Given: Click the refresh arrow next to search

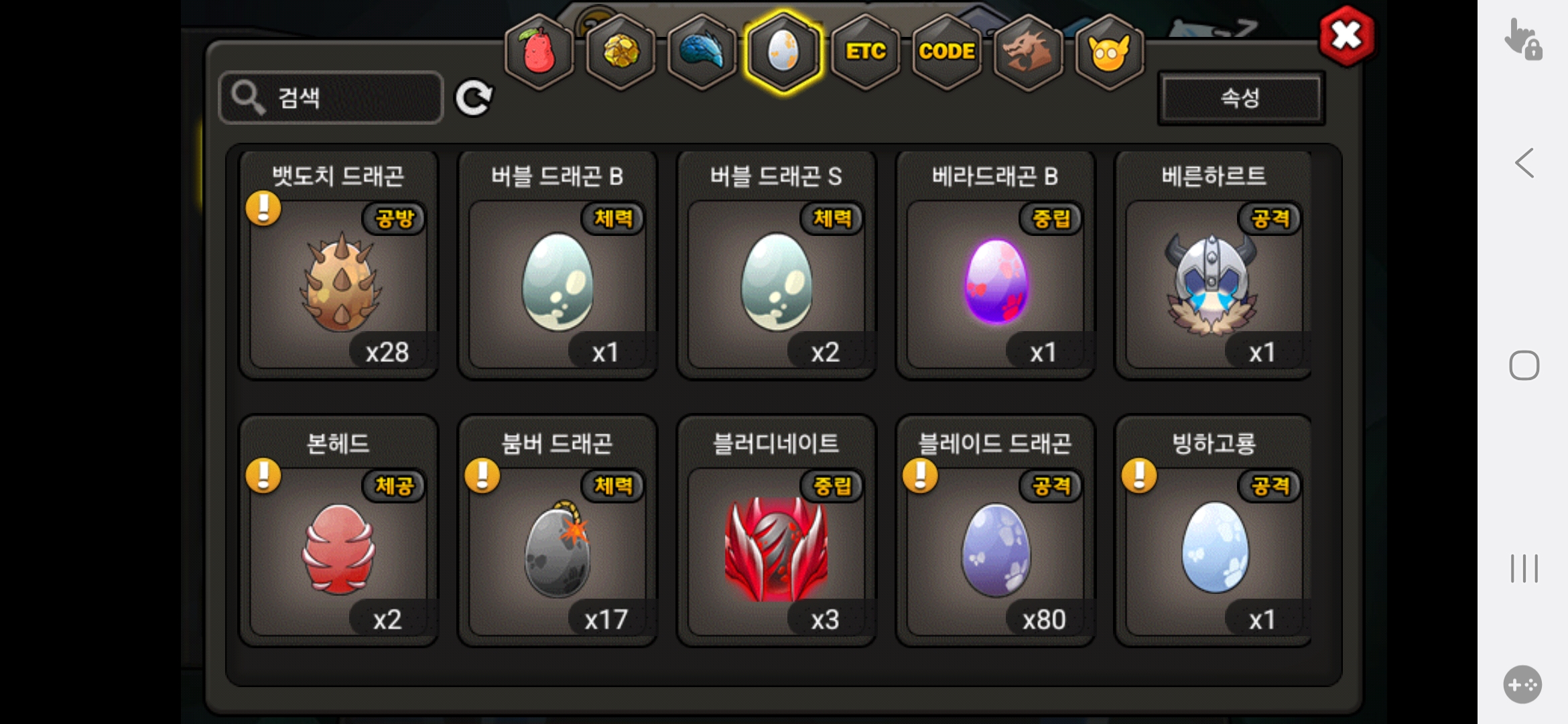Looking at the screenshot, I should 474,99.
